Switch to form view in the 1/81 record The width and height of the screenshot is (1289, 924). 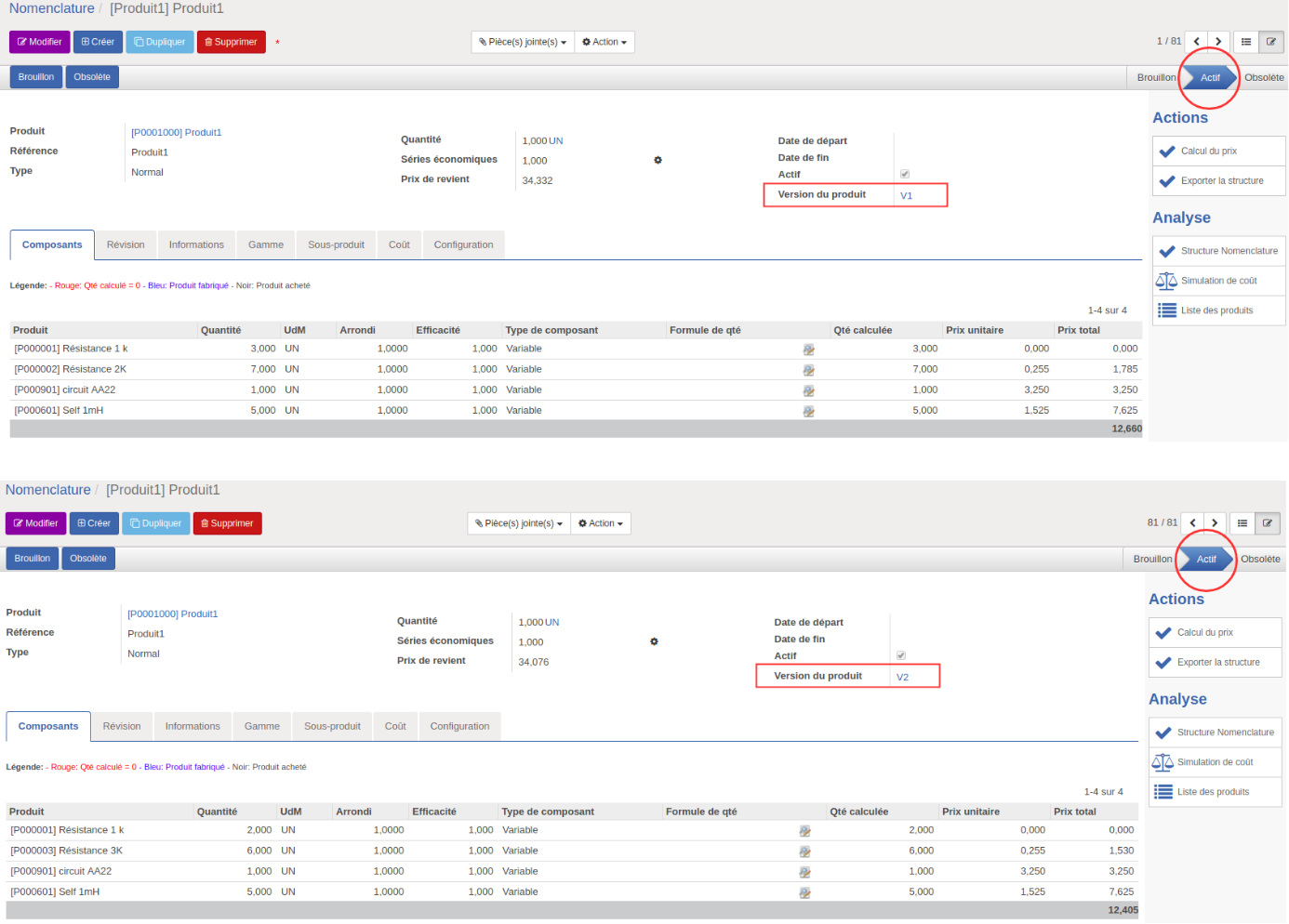click(1271, 42)
